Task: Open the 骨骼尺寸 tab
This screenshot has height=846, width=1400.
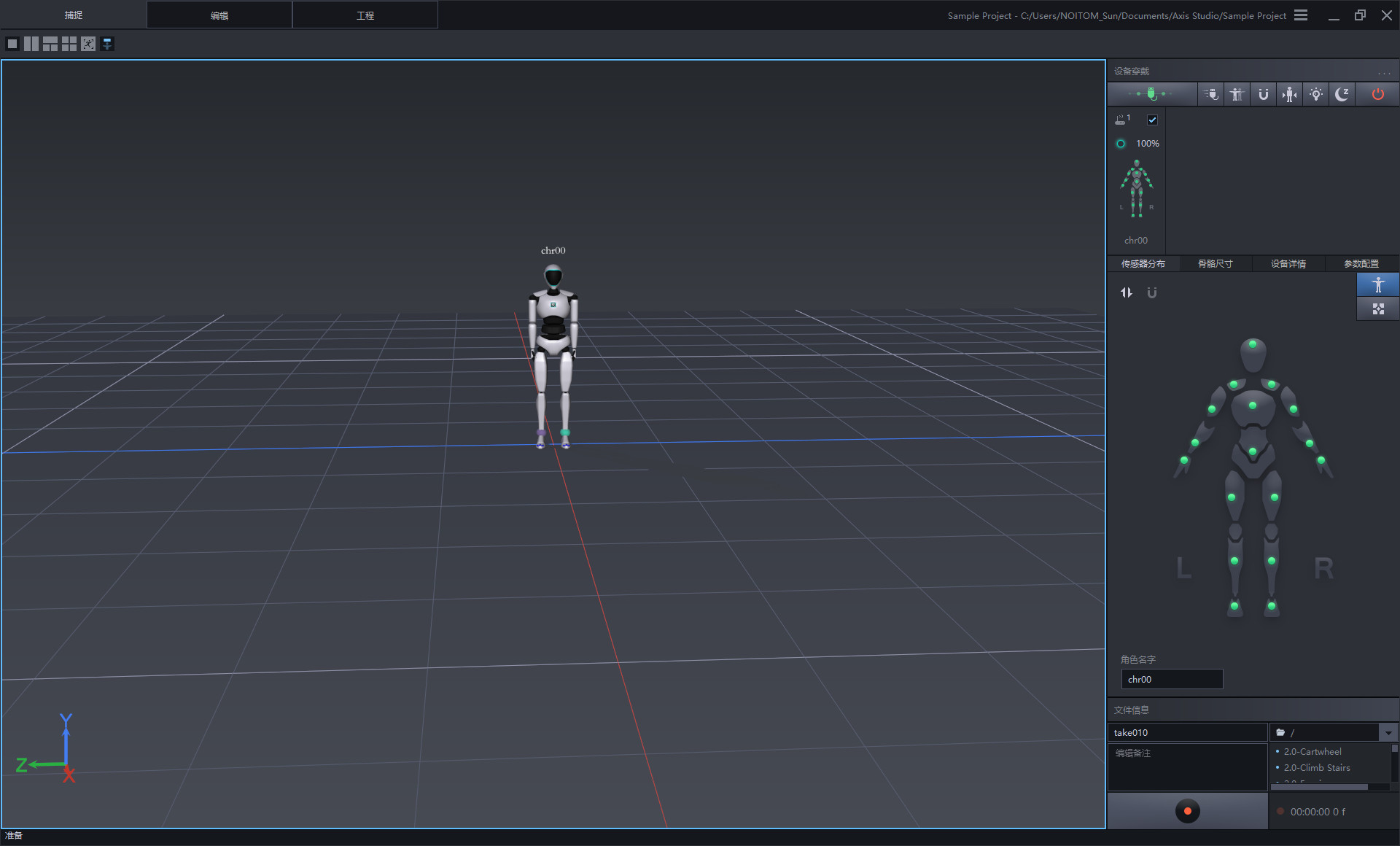Action: pyautogui.click(x=1216, y=263)
